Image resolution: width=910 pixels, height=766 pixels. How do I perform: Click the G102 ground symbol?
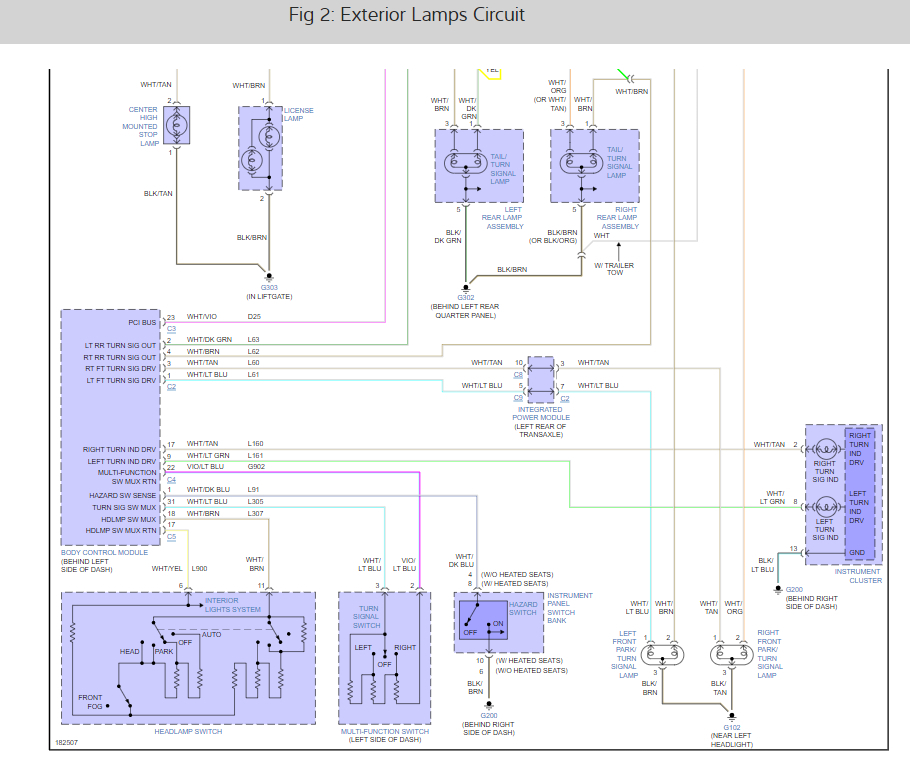point(732,717)
